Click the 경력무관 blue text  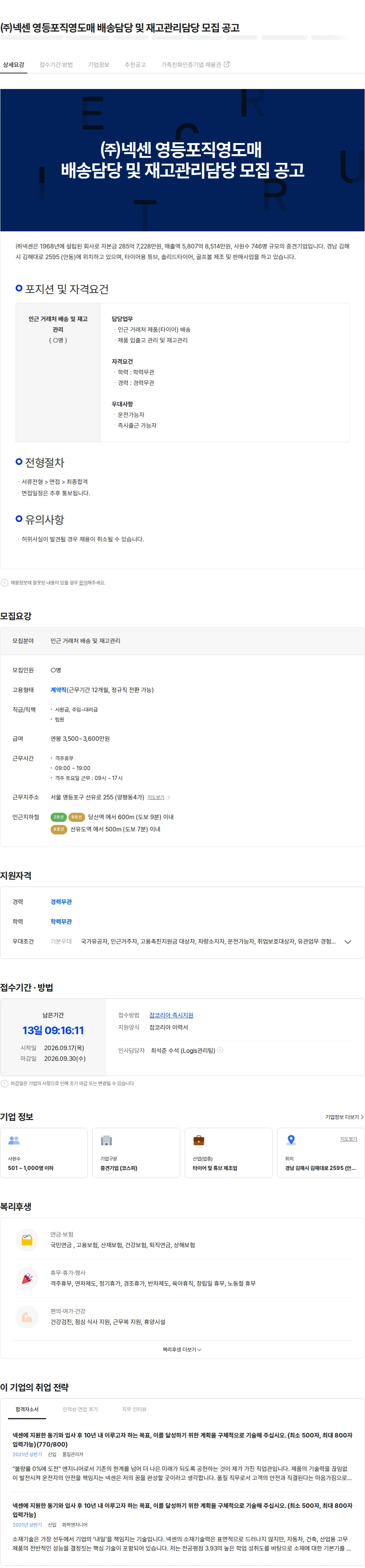(61, 902)
